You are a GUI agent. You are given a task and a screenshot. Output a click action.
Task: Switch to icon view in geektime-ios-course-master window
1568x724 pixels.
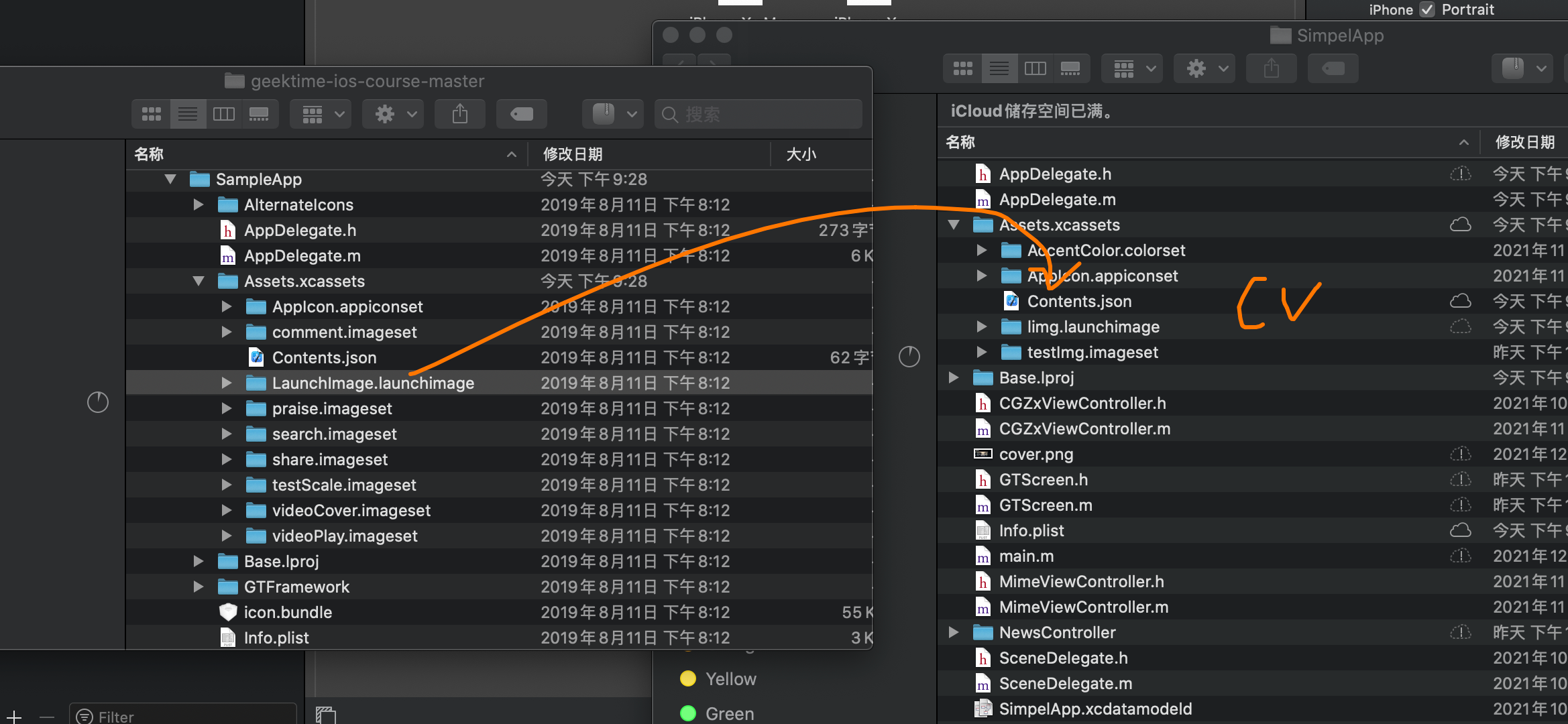click(x=152, y=115)
